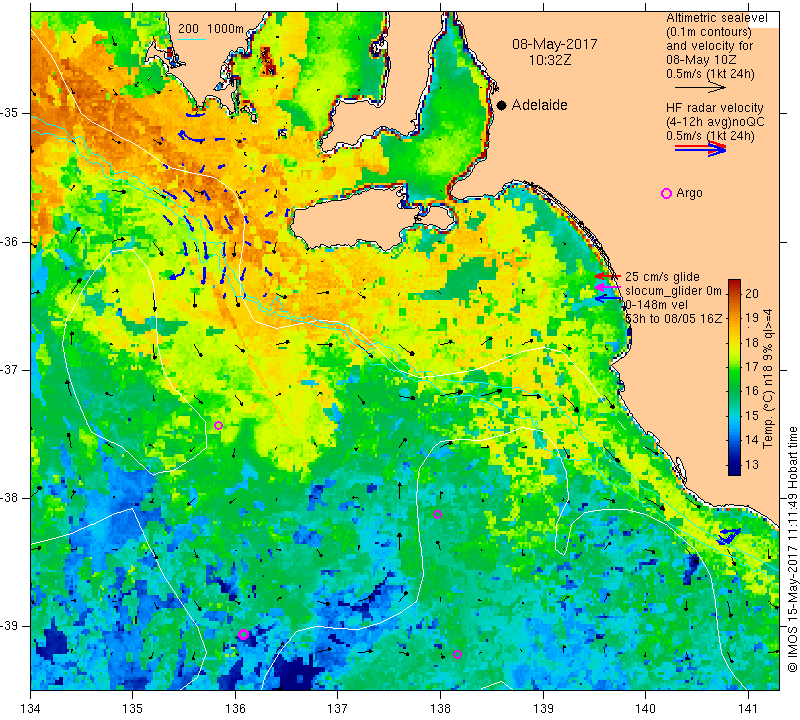Click the latitude axis label -38
Viewport: 800px width, 720px height.
pyautogui.click(x=11, y=498)
